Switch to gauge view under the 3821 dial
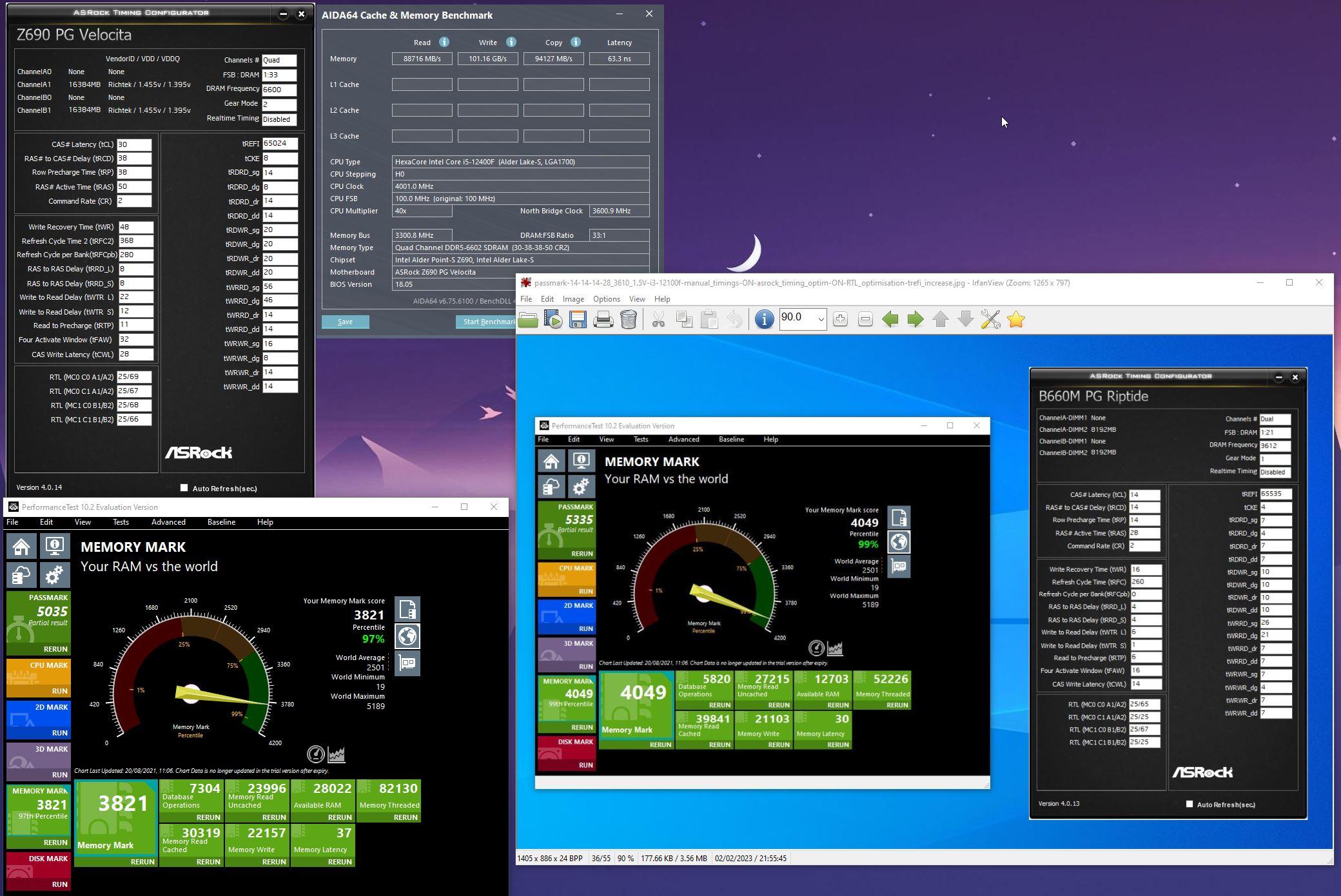Screen dimensions: 1341x896 [316, 754]
